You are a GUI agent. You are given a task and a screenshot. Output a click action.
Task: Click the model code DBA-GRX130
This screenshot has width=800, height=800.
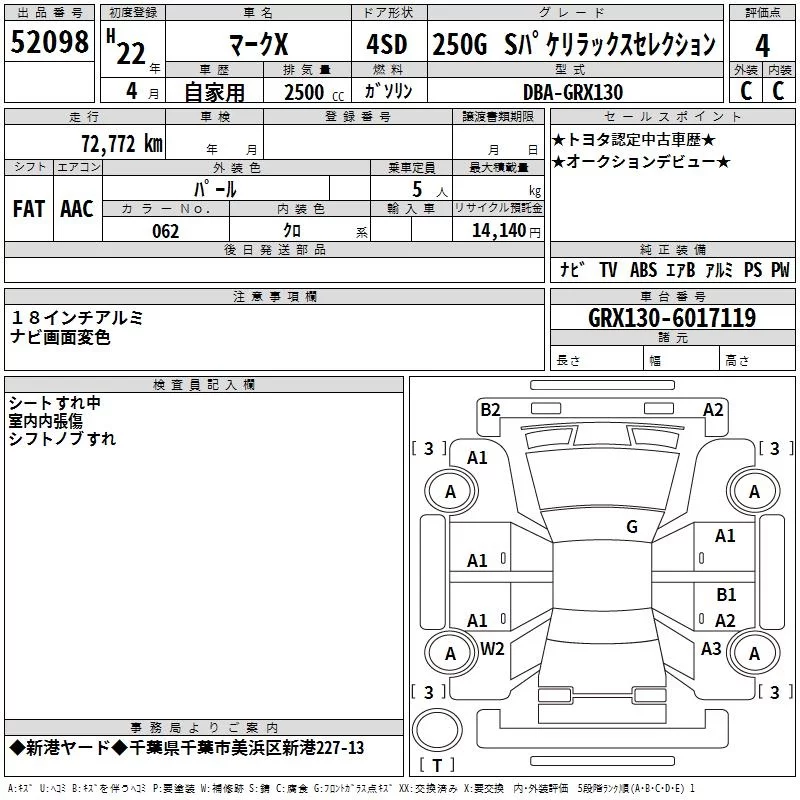tap(573, 92)
